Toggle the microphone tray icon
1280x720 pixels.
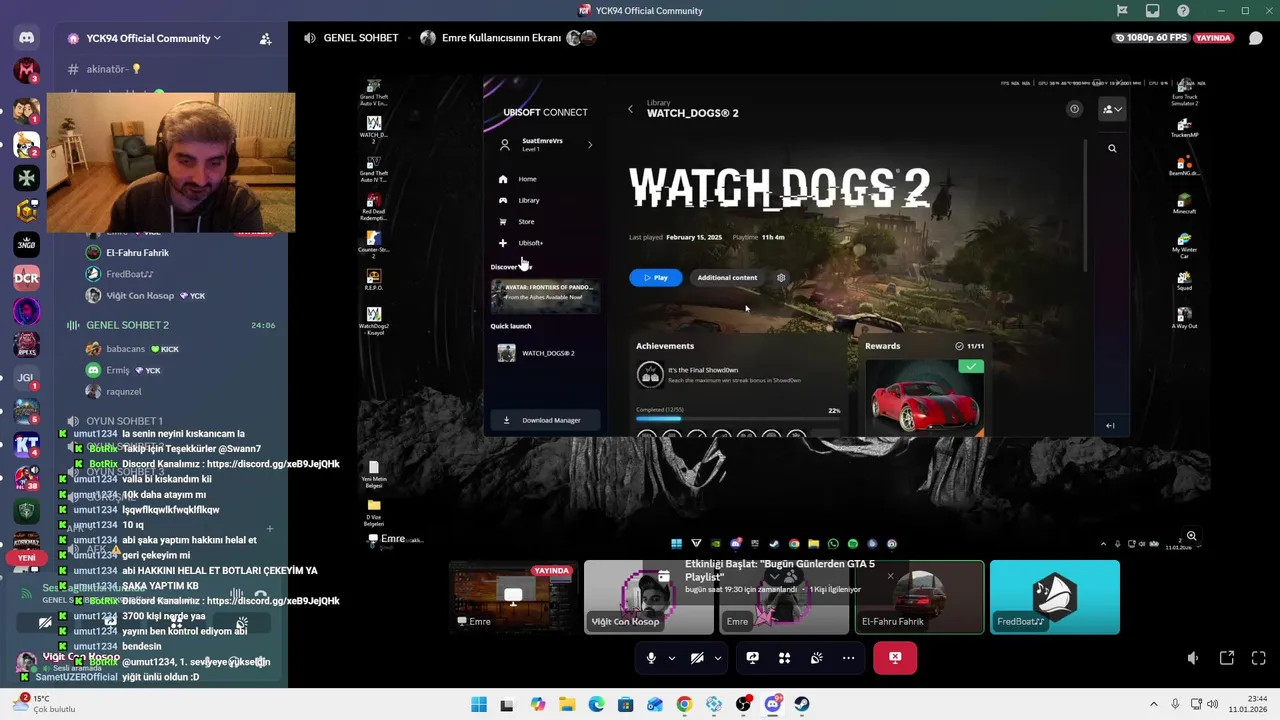(1175, 704)
